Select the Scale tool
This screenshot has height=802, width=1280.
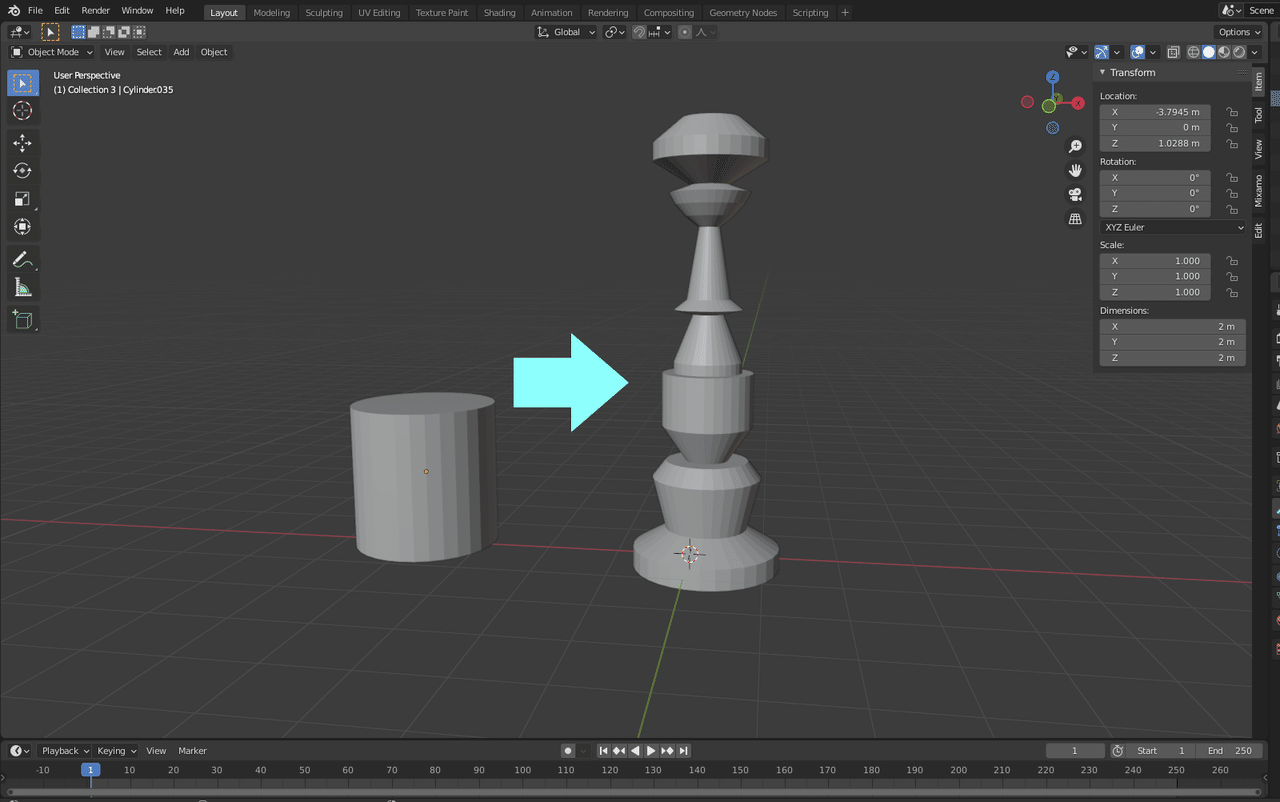(x=23, y=199)
